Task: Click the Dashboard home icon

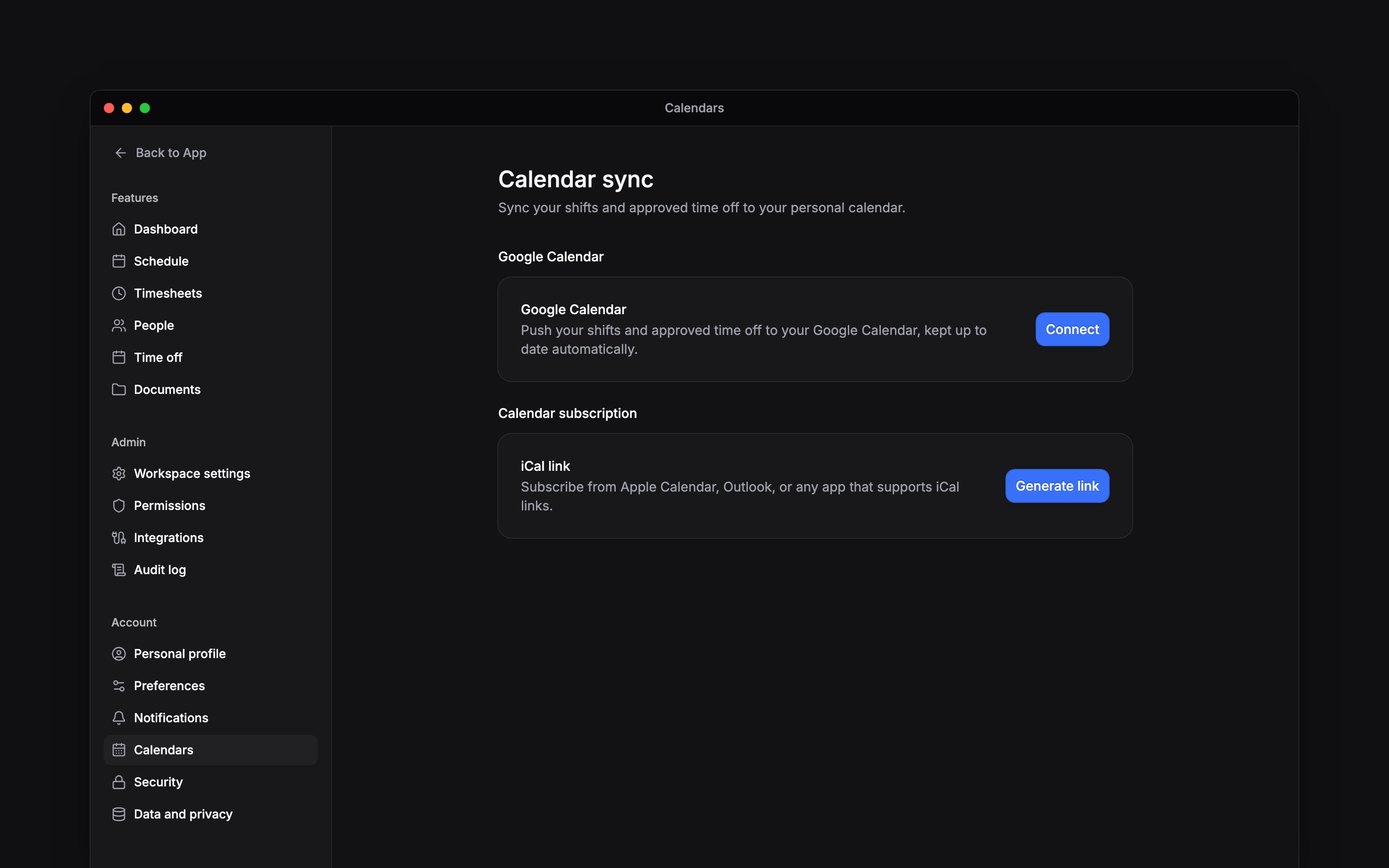Action: pyautogui.click(x=119, y=229)
